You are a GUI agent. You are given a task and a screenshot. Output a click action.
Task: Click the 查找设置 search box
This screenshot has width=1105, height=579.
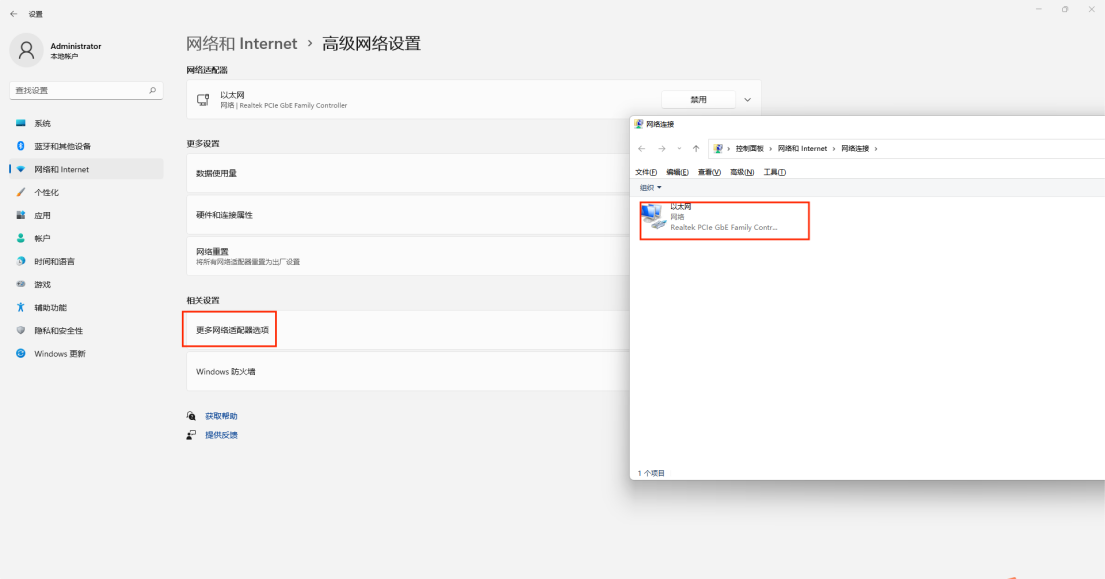80,90
